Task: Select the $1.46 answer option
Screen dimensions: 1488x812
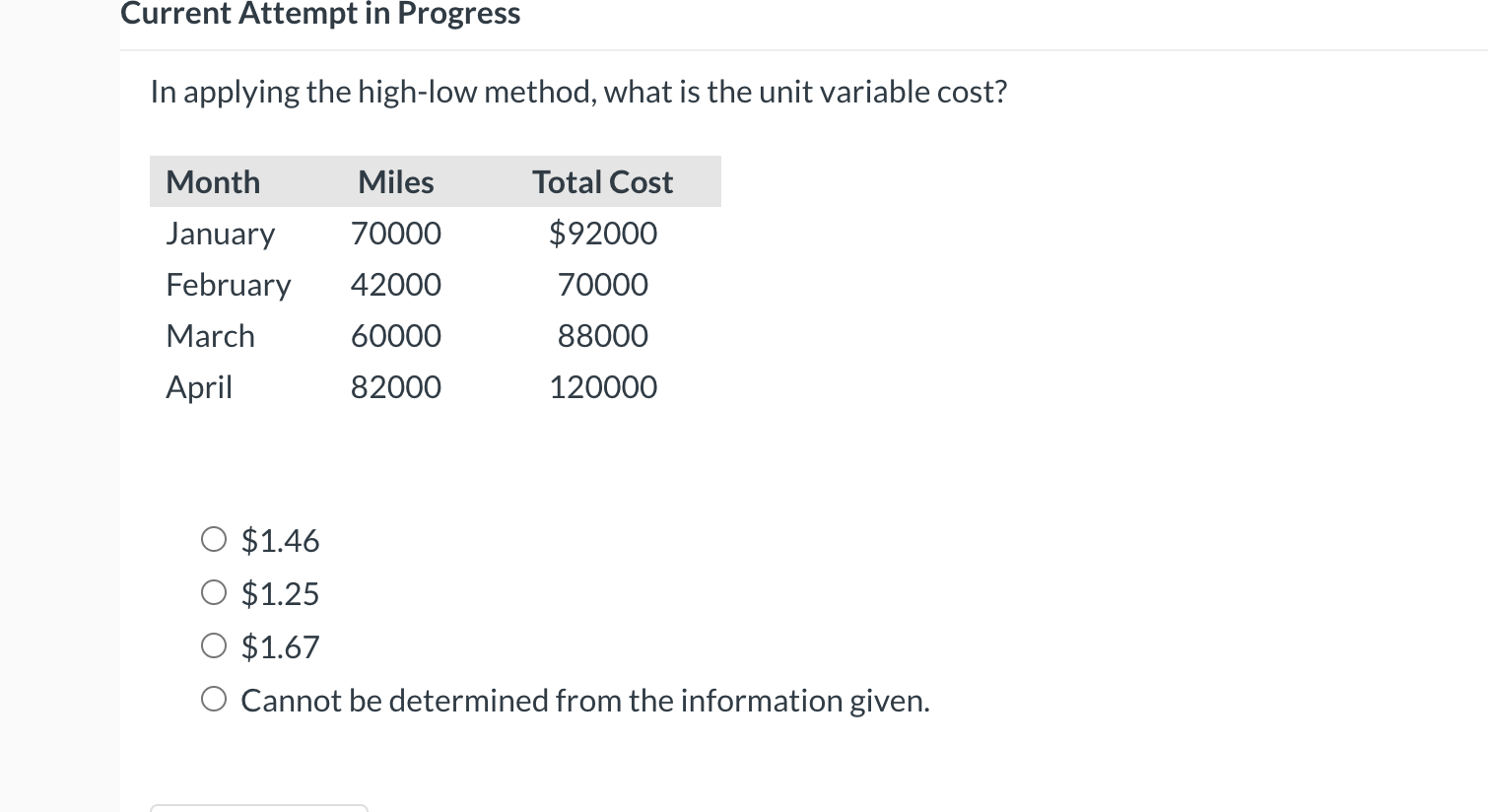Action: (214, 539)
